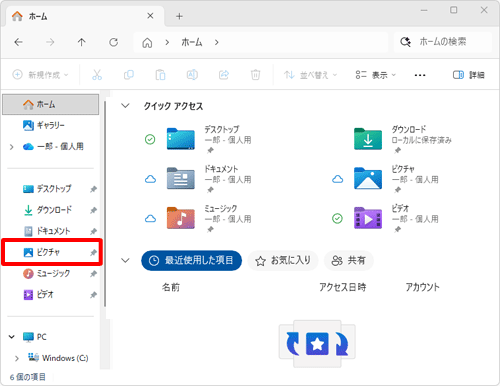
Task: Click the Share icon in toolbar
Action: [x=224, y=75]
